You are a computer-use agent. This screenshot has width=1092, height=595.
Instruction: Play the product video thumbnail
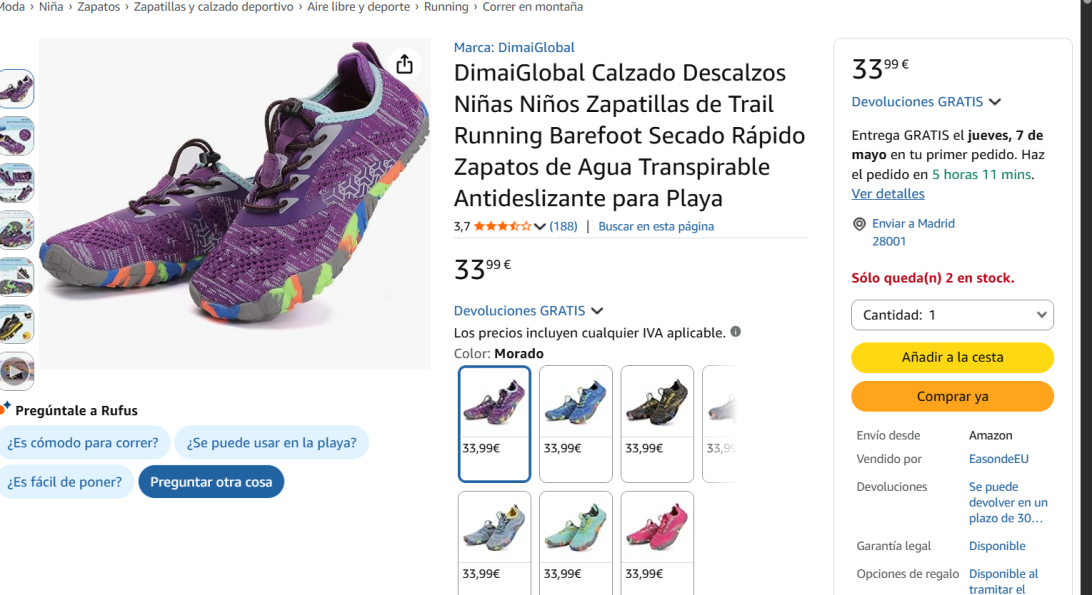click(x=15, y=371)
